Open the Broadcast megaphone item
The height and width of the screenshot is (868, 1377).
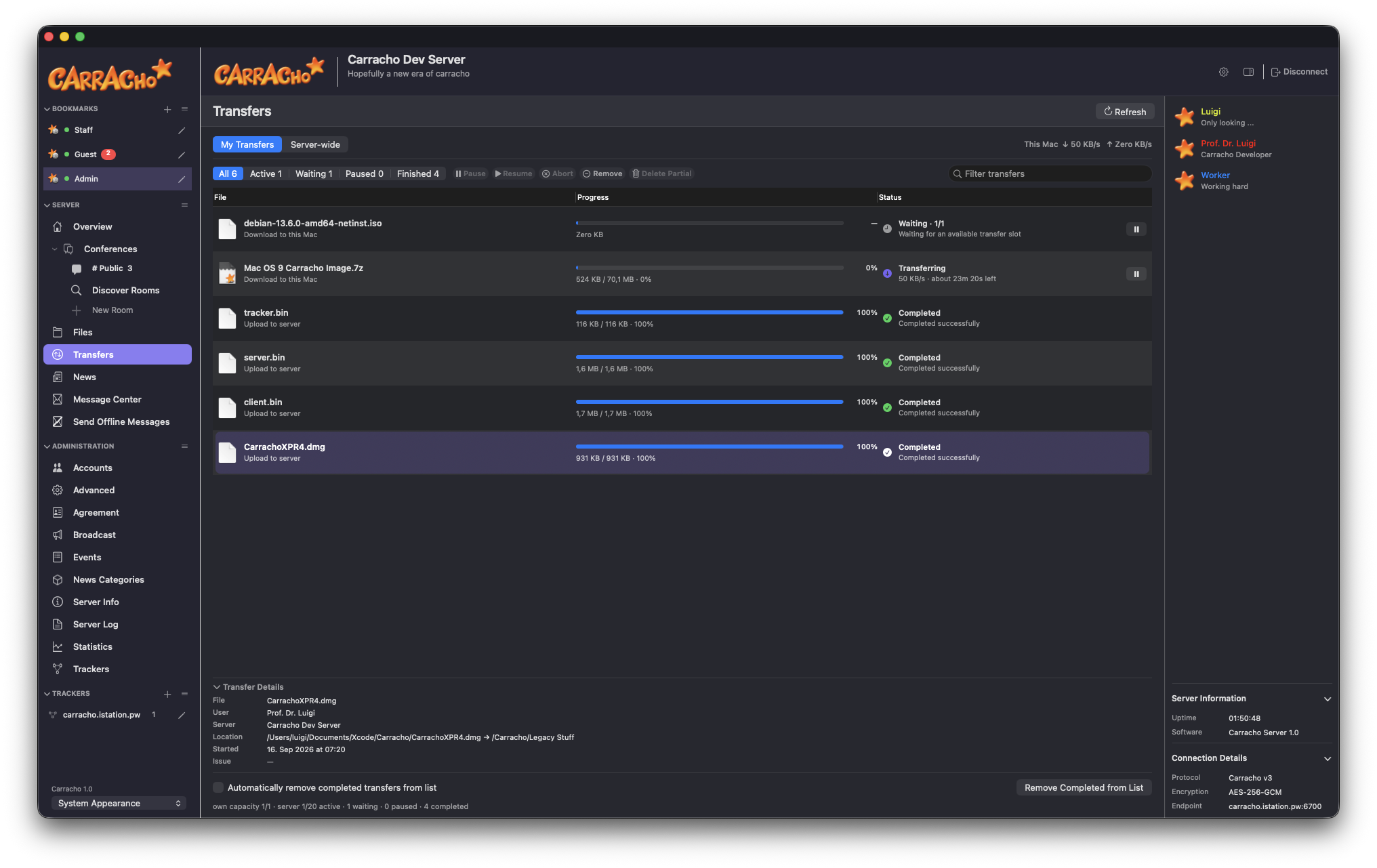point(94,535)
